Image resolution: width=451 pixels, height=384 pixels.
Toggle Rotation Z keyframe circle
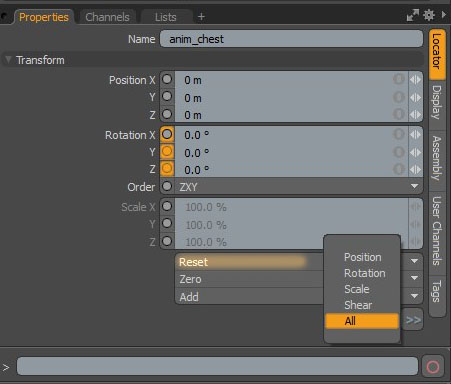click(x=167, y=169)
